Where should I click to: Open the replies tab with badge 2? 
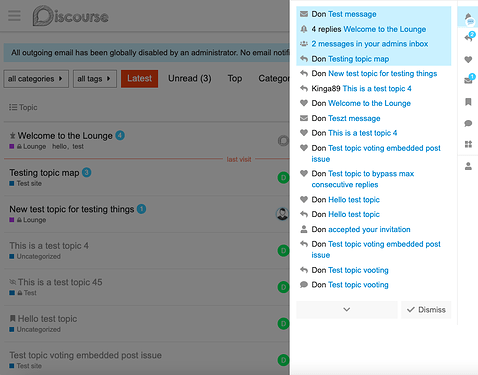tap(468, 38)
